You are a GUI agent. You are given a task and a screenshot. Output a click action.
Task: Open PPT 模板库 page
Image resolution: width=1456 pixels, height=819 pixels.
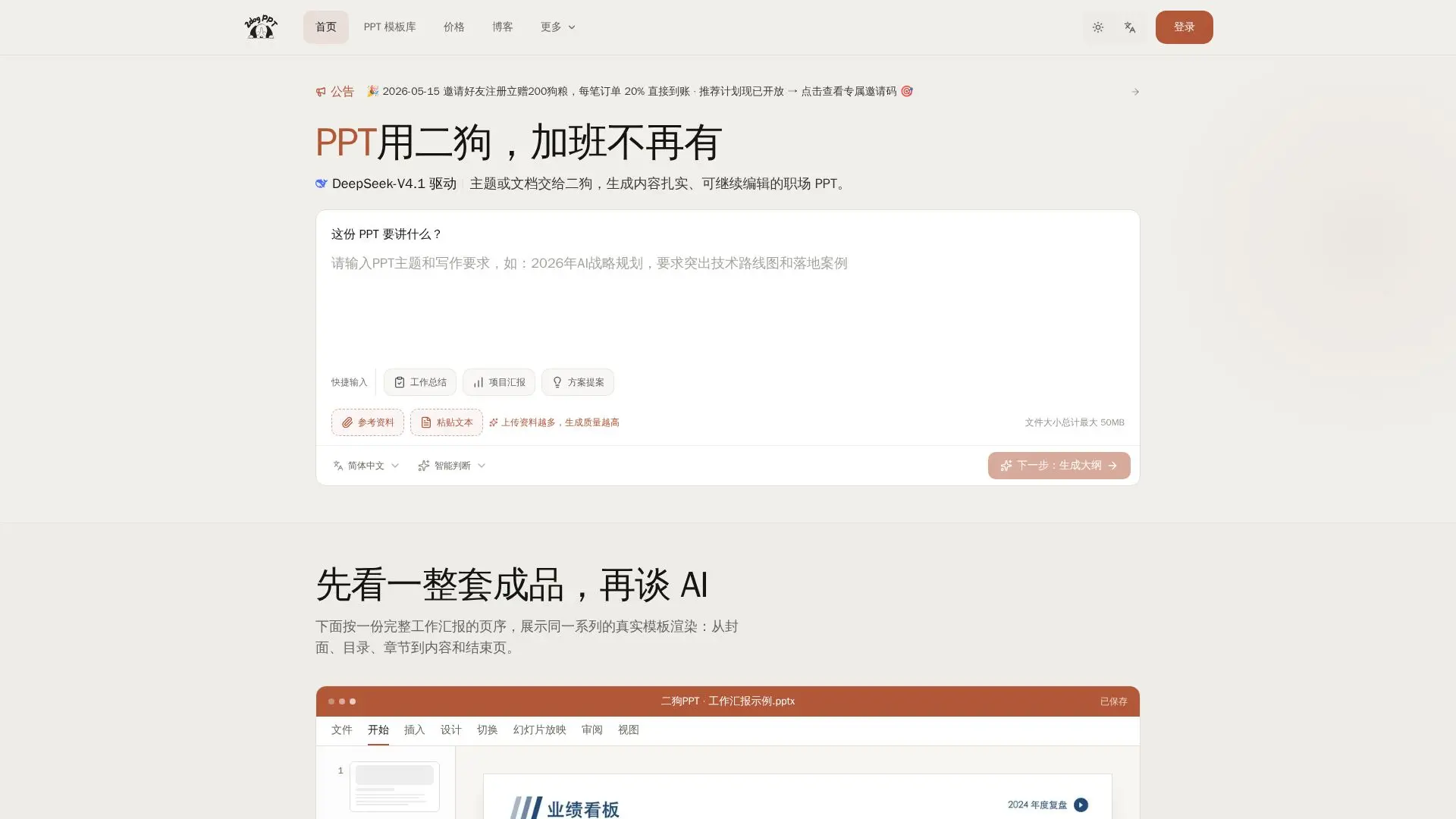point(390,27)
